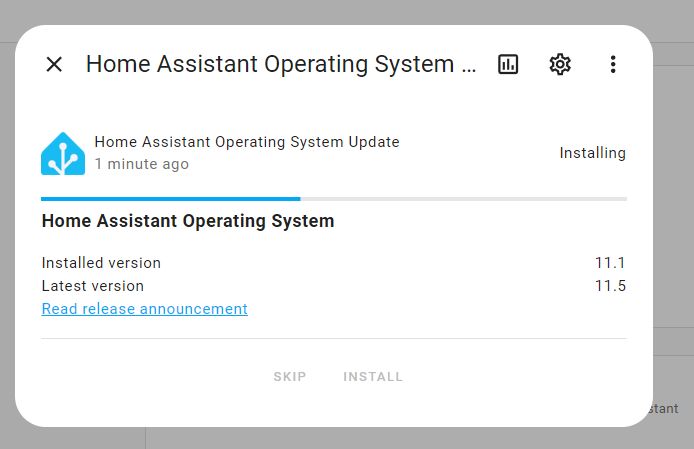The width and height of the screenshot is (694, 449).
Task: Click the dialog title Home Assistant Operating System
Action: (281, 64)
